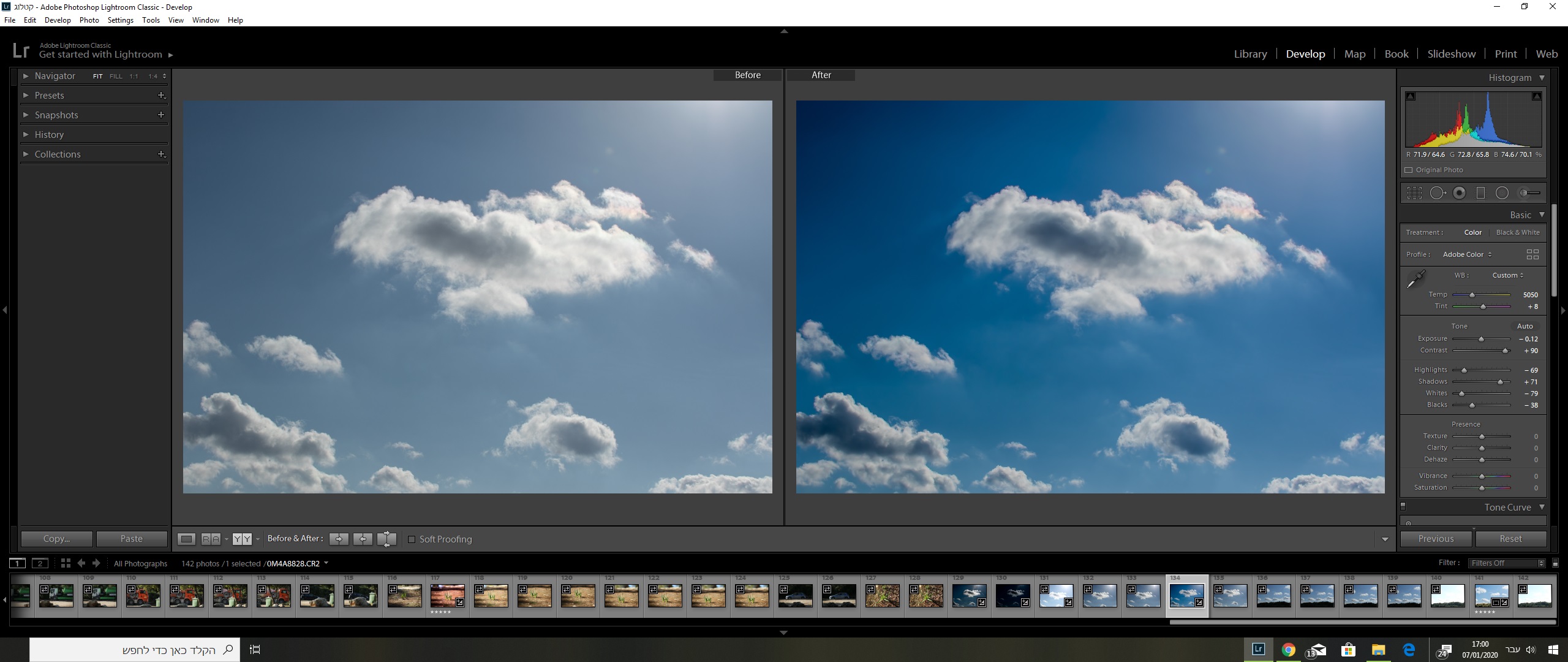
Task: Select filmstrip thumbnail number 135
Action: point(1230,595)
